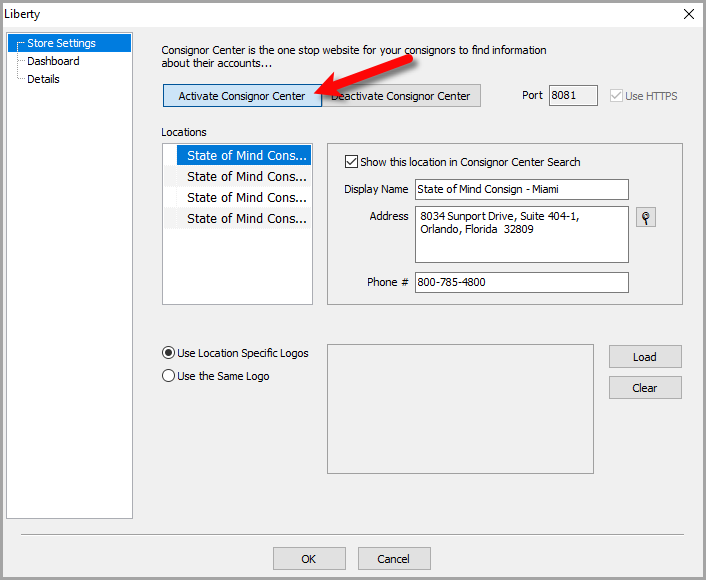Click the Display Name input field
Viewport: 706px width, 580px height.
tap(521, 190)
